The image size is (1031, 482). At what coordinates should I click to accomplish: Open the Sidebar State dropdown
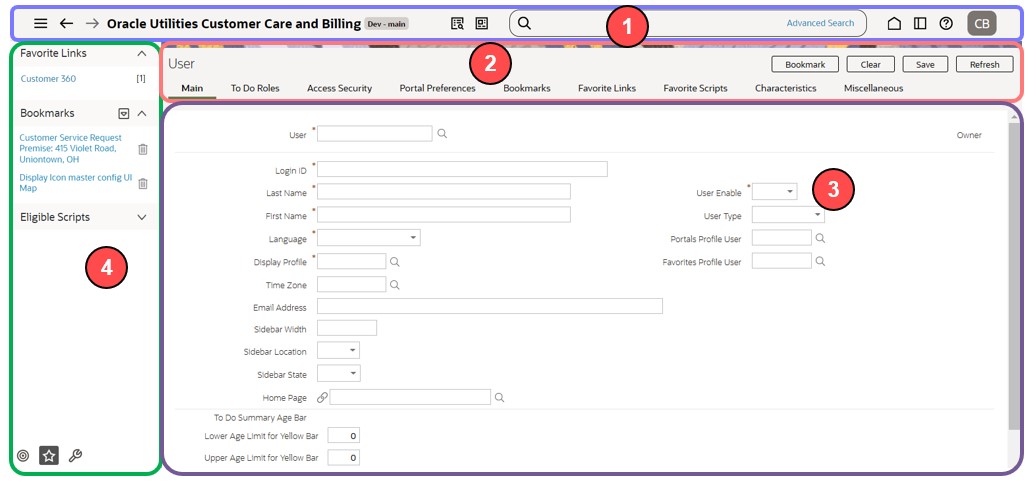[x=339, y=374]
